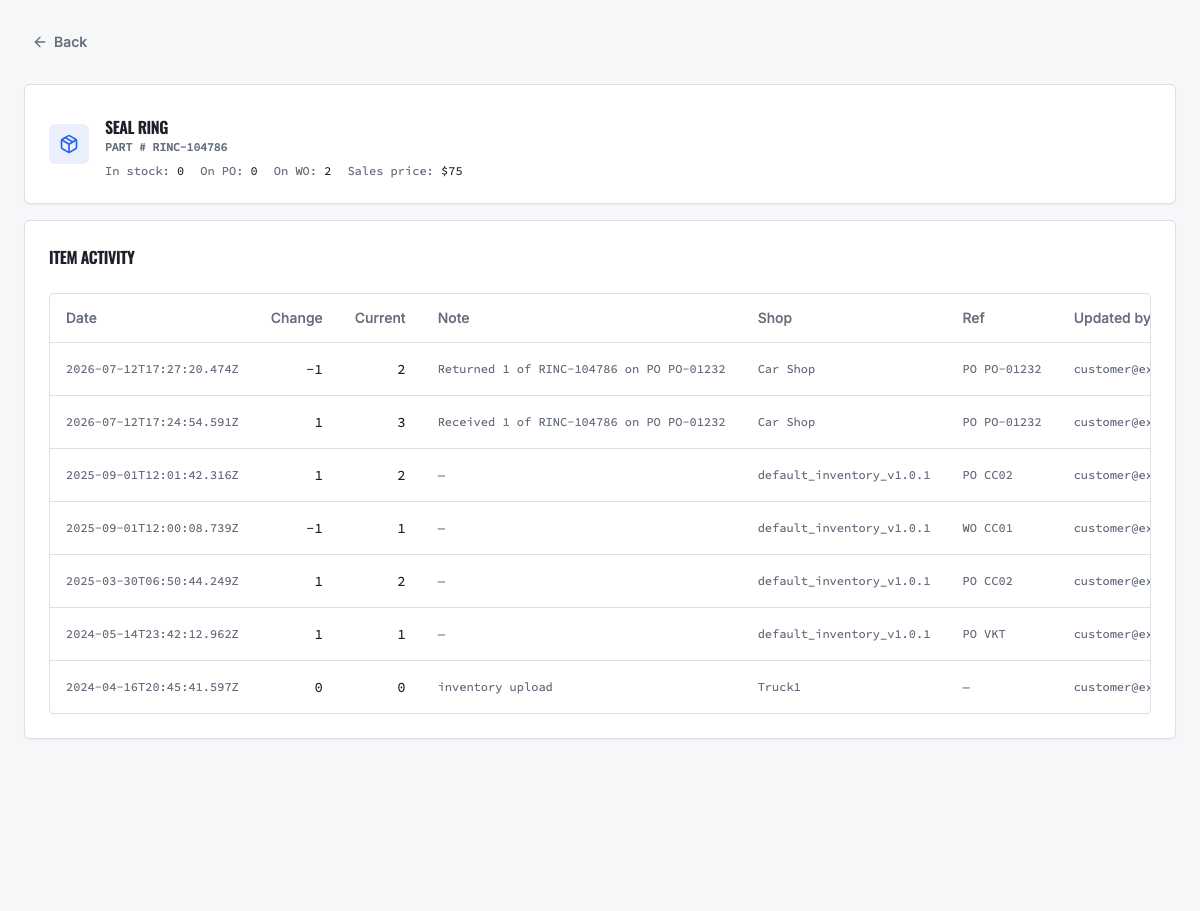Screen dimensions: 1200x911
Task: Click the SEAL RING item title
Action: pos(137,128)
